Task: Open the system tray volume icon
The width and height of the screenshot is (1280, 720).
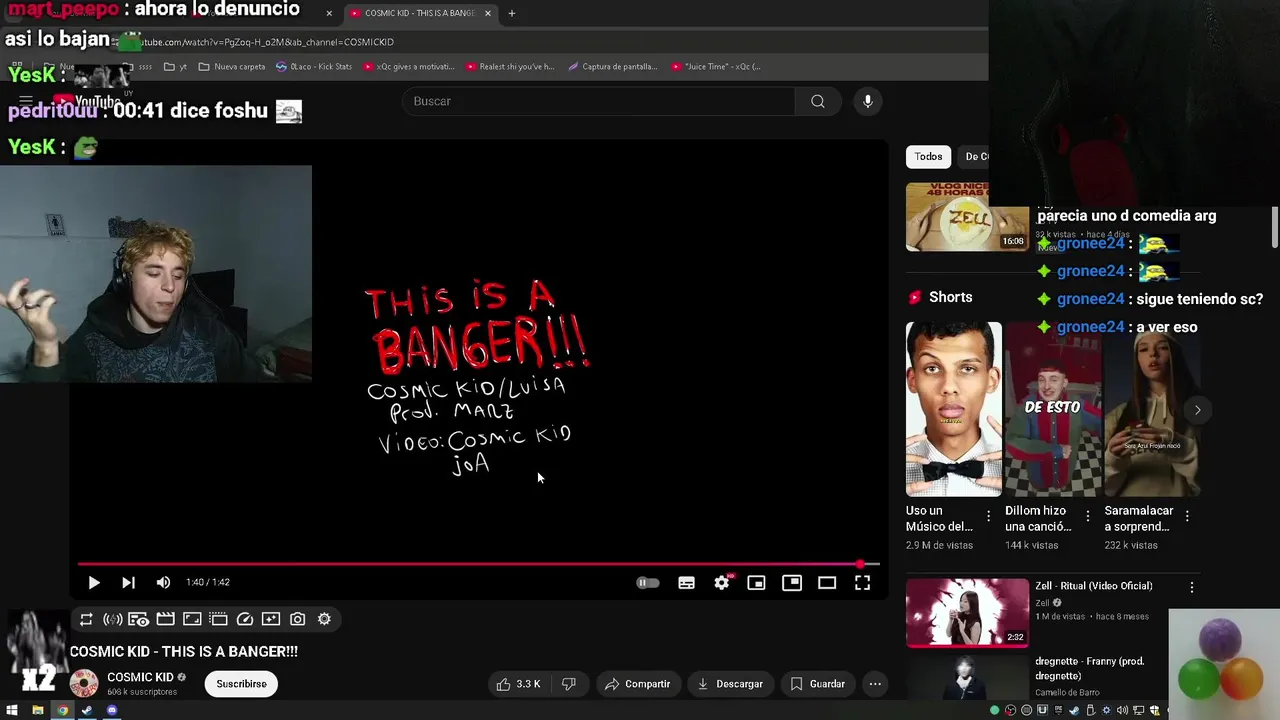Action: tap(1121, 710)
